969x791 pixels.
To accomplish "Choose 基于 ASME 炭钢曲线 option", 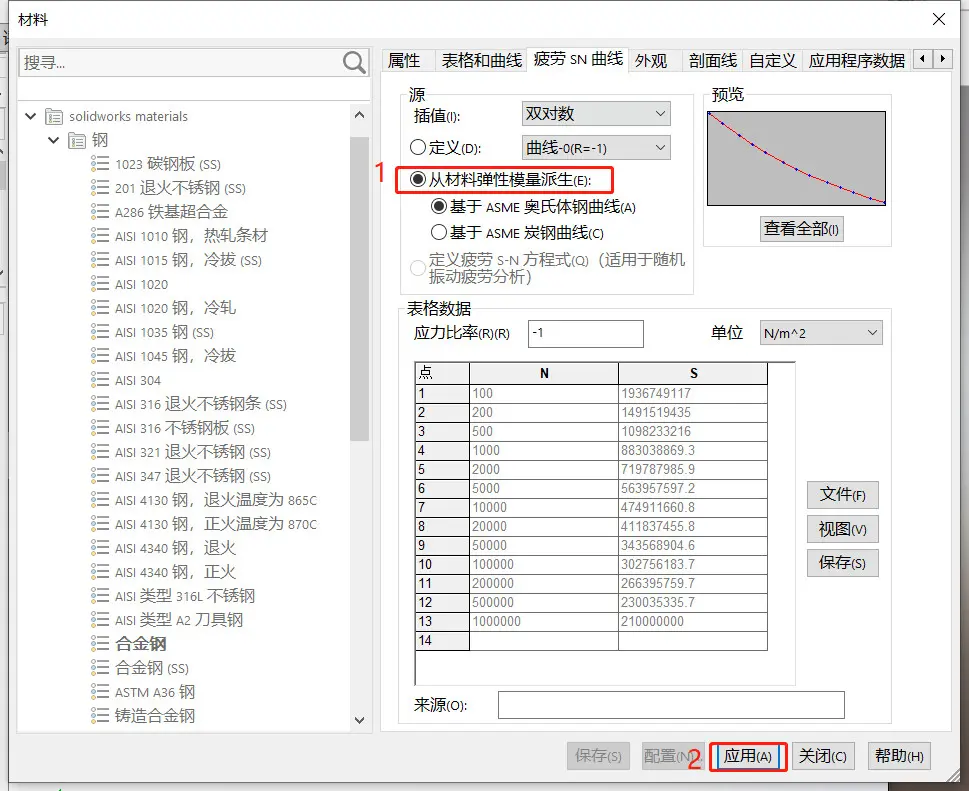I will point(439,232).
